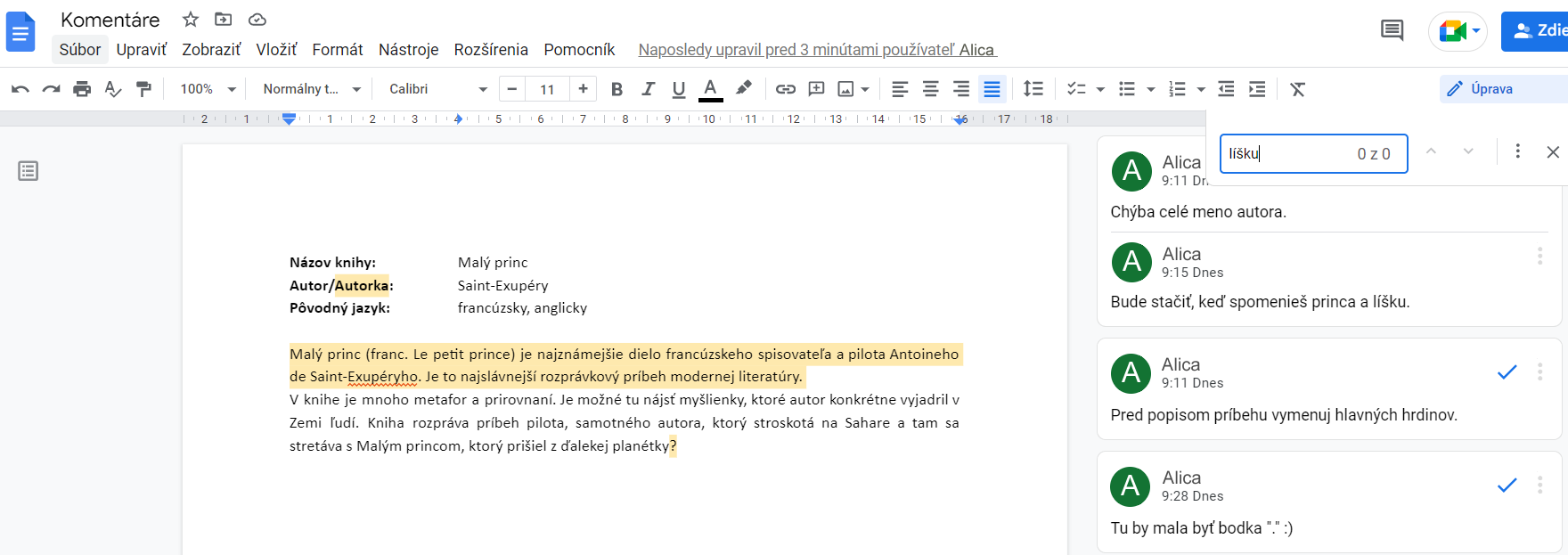Open comment history icon at top

tap(1392, 31)
